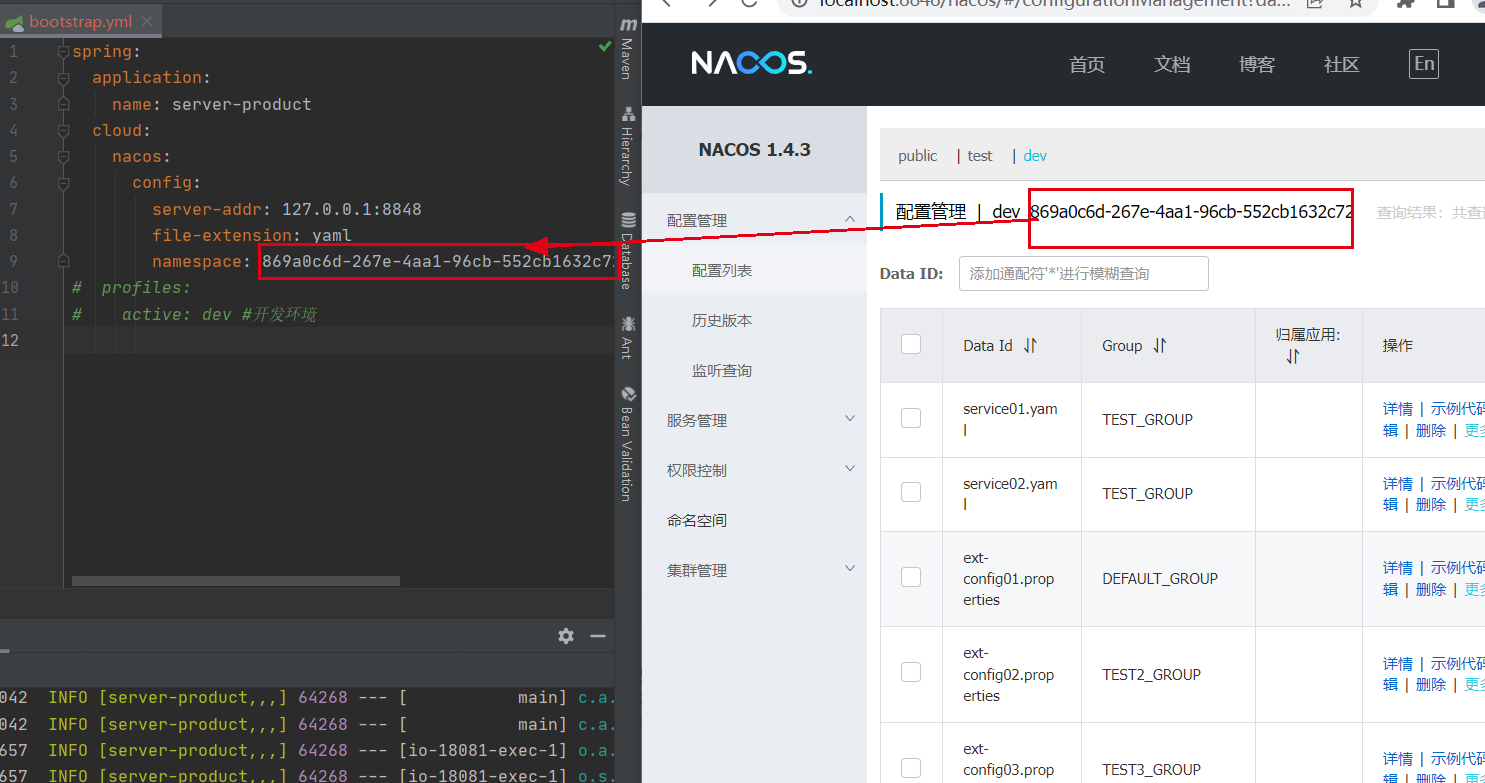Select all configs via header checkbox
The height and width of the screenshot is (783, 1485).
(x=911, y=344)
